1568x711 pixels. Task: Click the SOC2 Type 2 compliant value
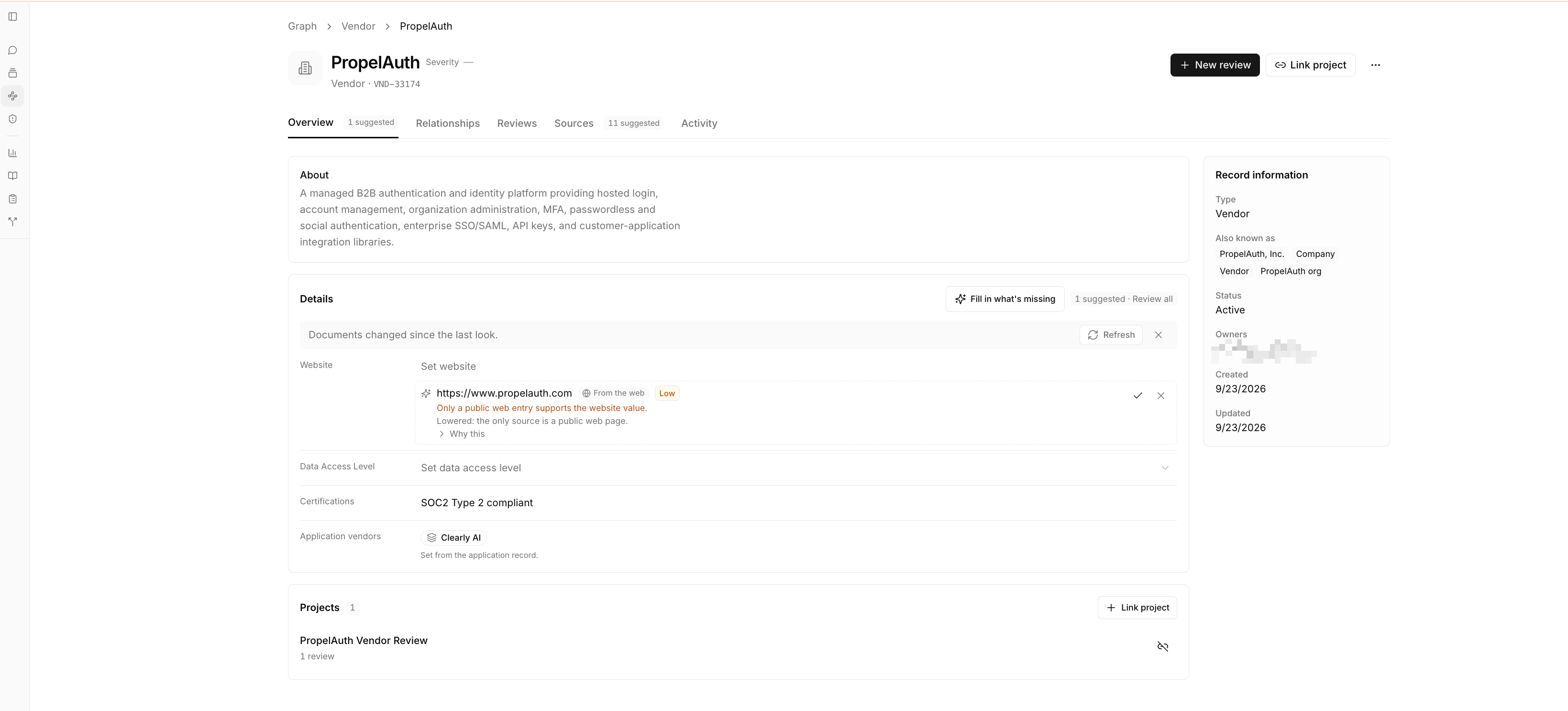click(476, 503)
